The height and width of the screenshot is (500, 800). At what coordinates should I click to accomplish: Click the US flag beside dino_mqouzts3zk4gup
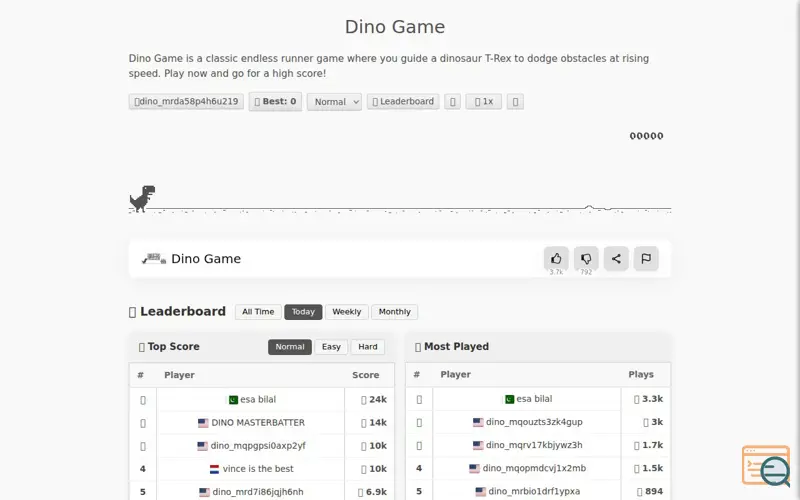coord(478,422)
